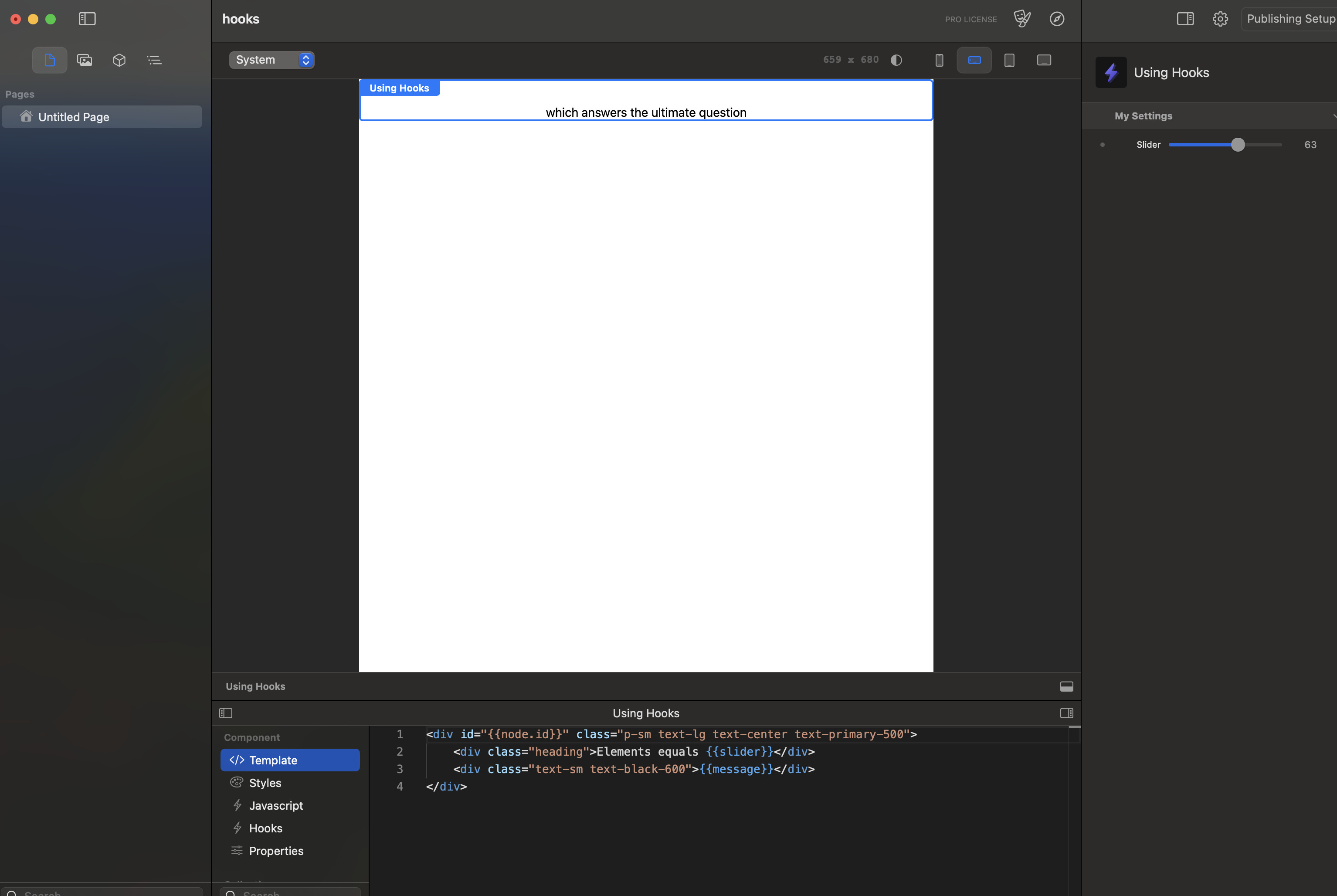Open the Pages tab icon
Screen dimensions: 1337x896
coord(50,60)
